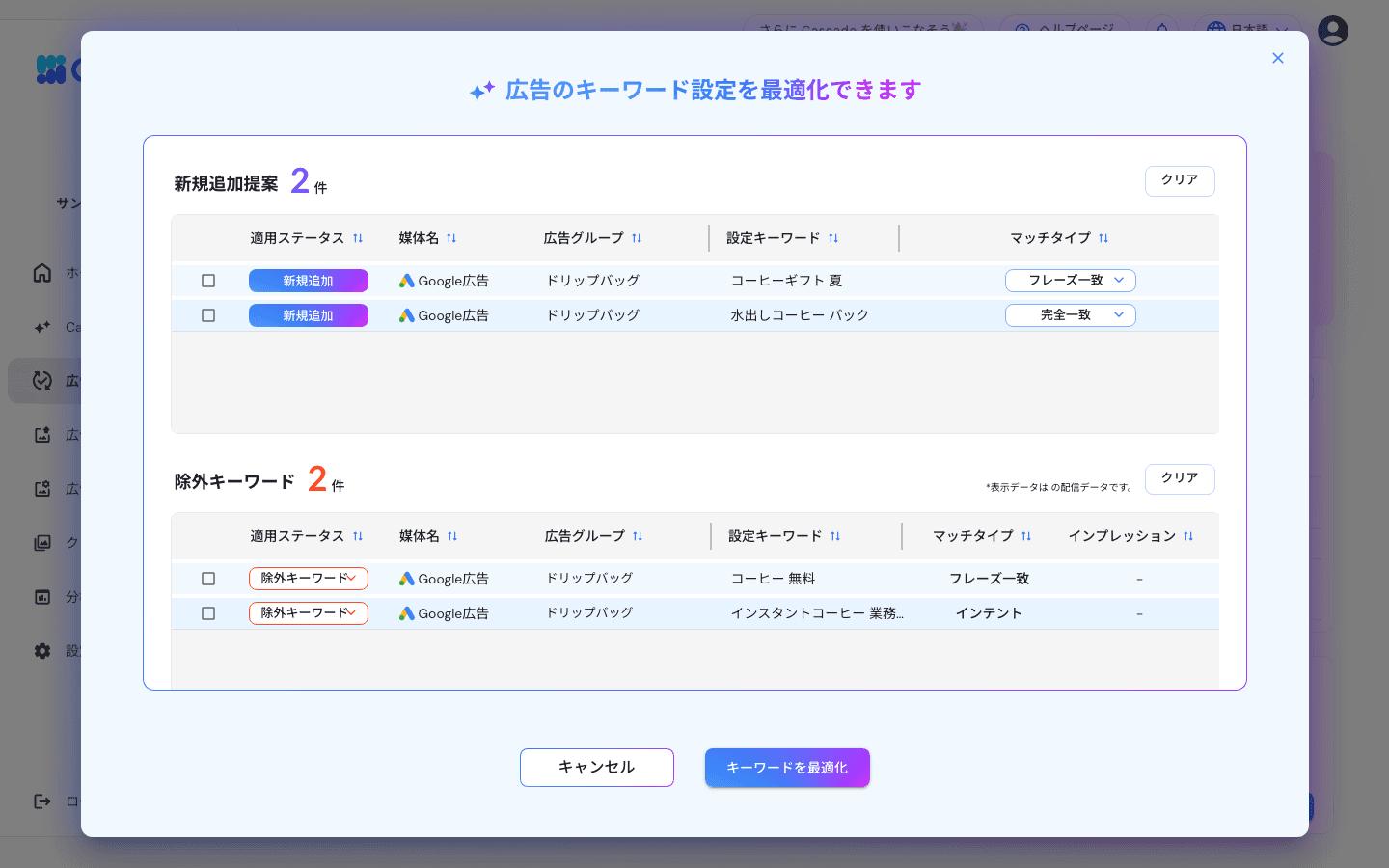
Task: Click Google広告 icon in コーヒーギフト 夏 row
Action: point(407,281)
